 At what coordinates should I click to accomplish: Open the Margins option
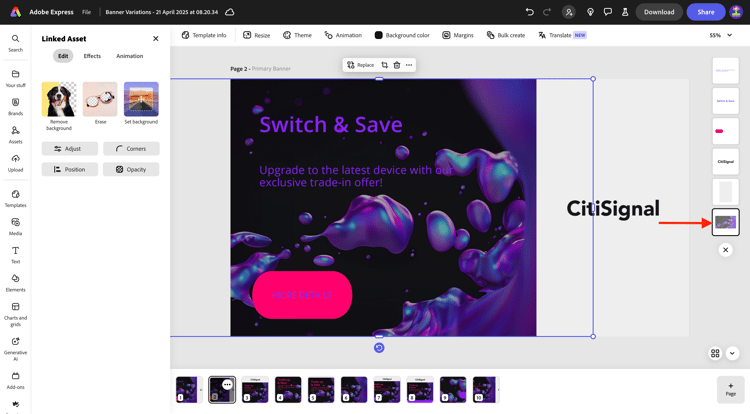point(458,35)
